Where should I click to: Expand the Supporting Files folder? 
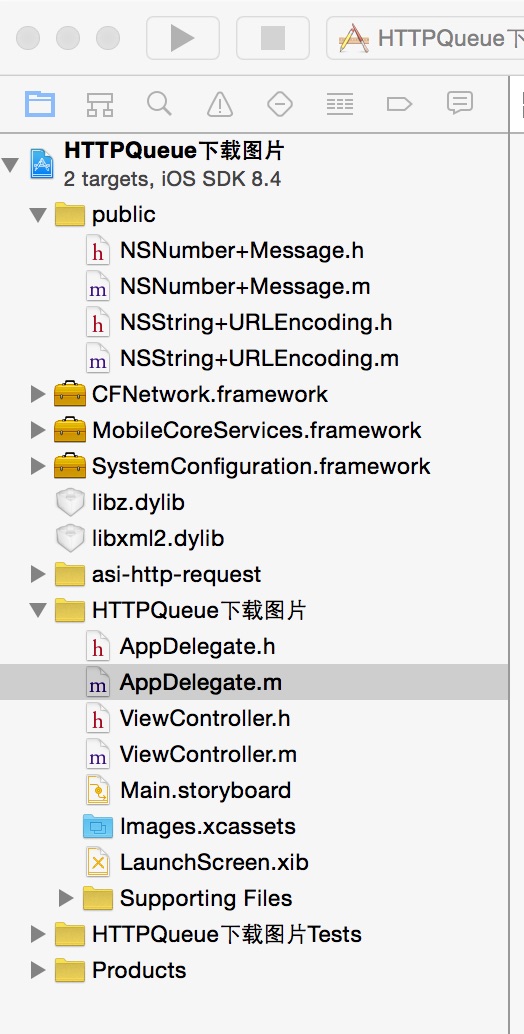(x=66, y=898)
